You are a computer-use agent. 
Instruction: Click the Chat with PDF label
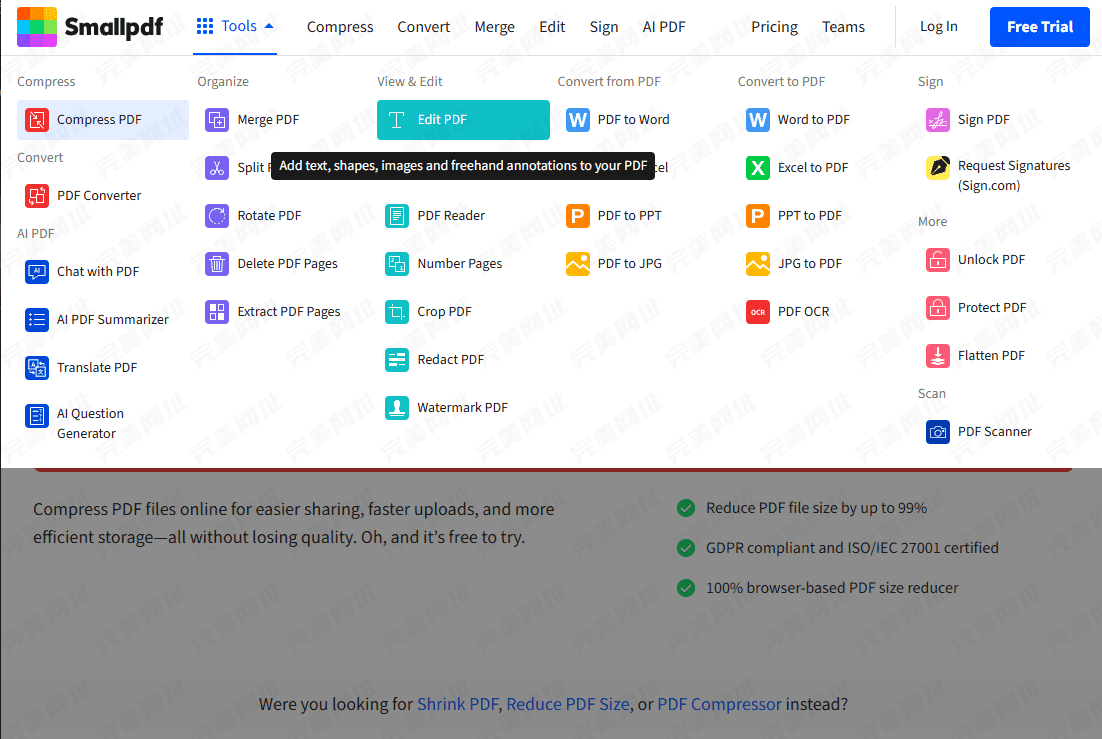[98, 271]
